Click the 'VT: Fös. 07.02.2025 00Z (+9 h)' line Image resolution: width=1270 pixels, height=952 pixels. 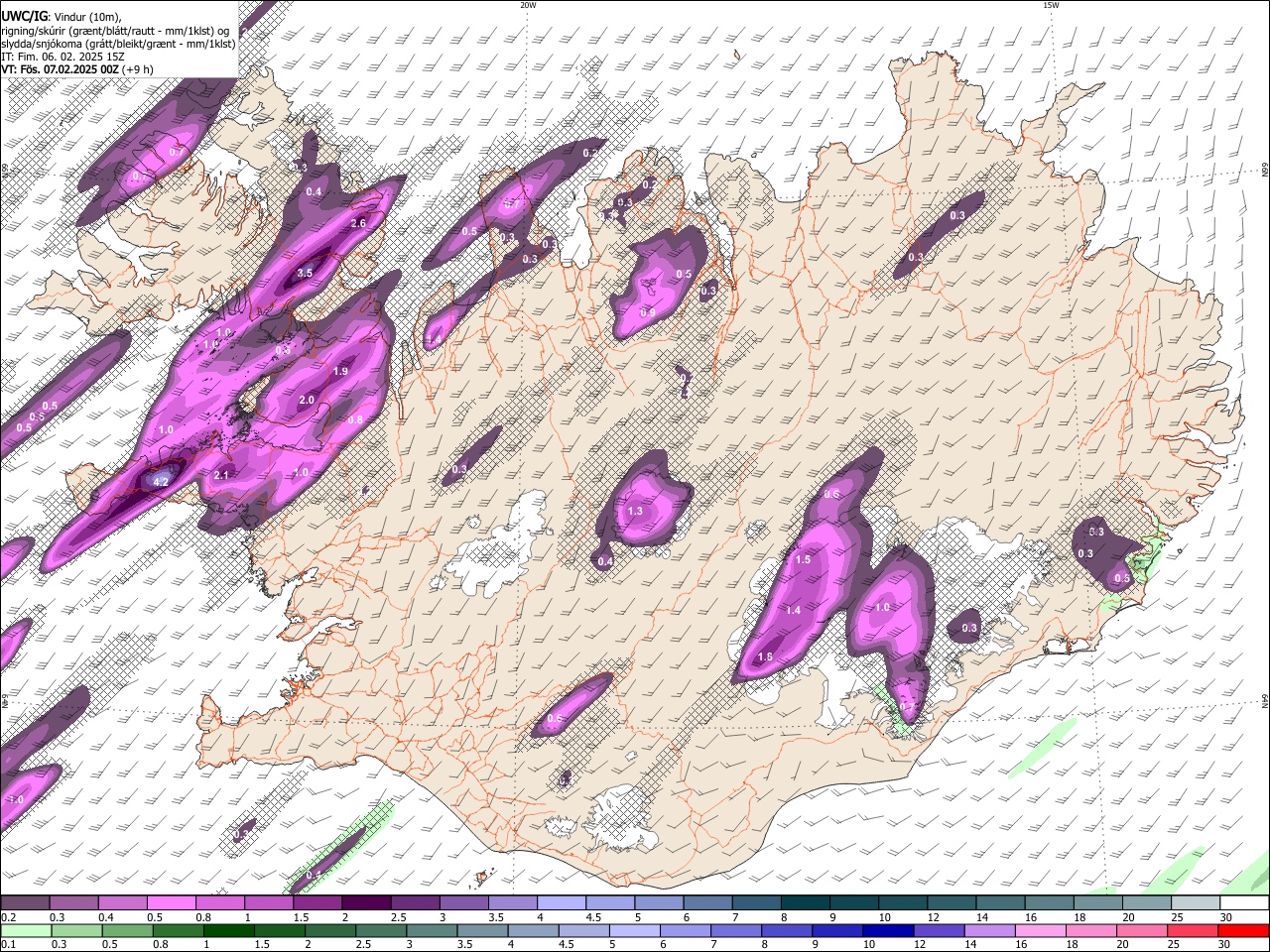[x=76, y=69]
